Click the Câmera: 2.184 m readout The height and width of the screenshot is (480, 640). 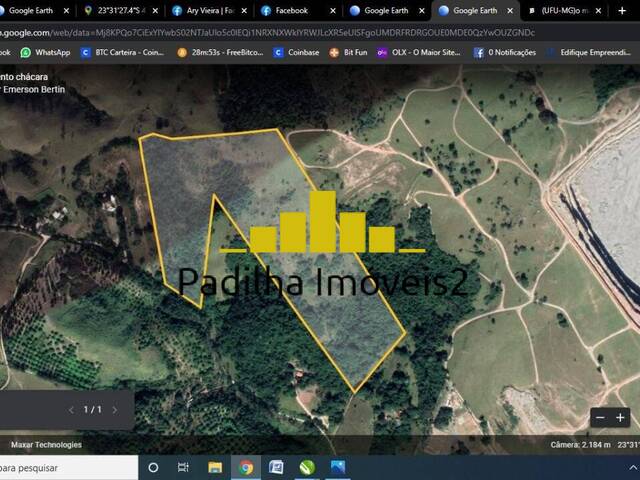click(x=580, y=445)
